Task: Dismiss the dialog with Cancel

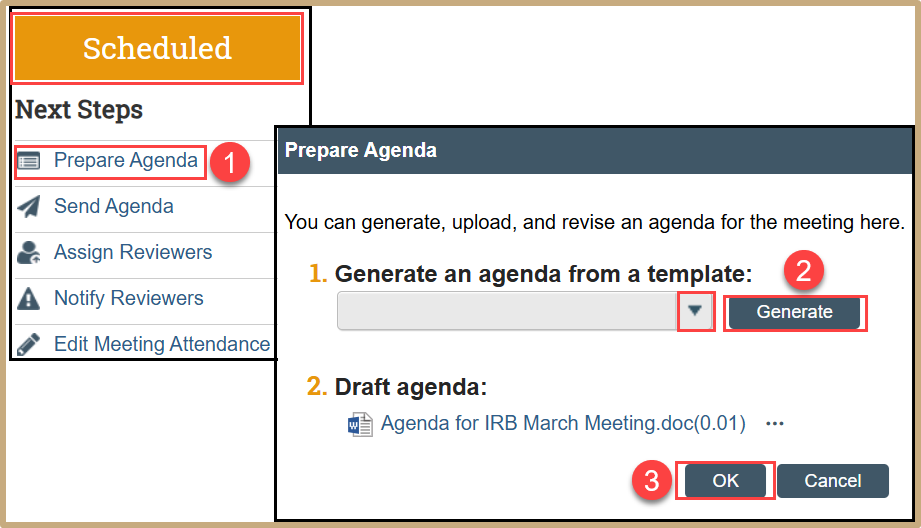Action: (832, 481)
